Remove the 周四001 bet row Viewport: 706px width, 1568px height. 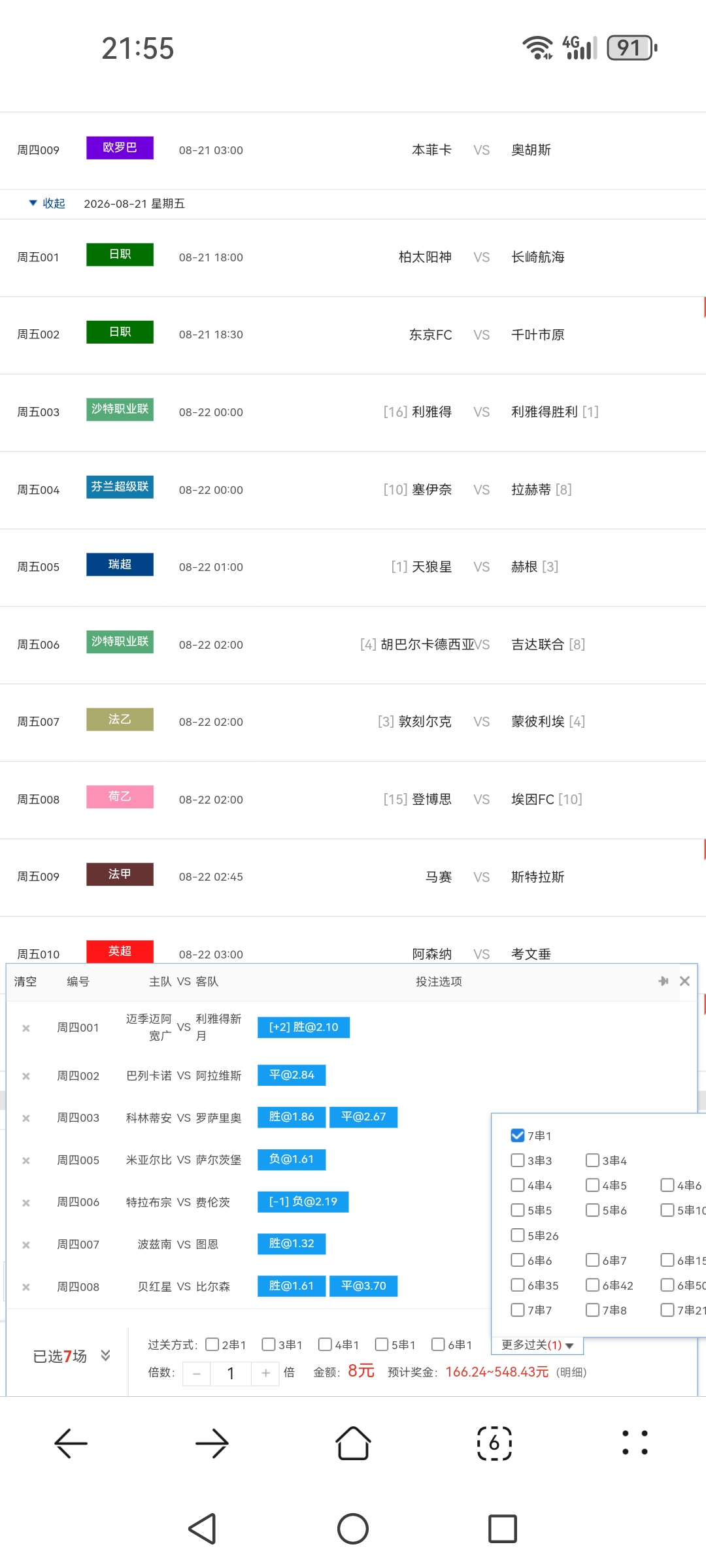pos(26,1028)
